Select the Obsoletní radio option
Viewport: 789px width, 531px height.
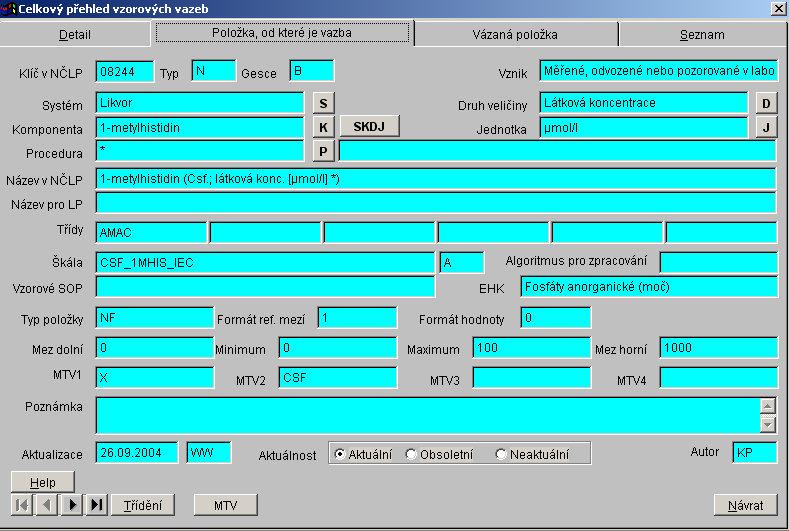click(411, 454)
